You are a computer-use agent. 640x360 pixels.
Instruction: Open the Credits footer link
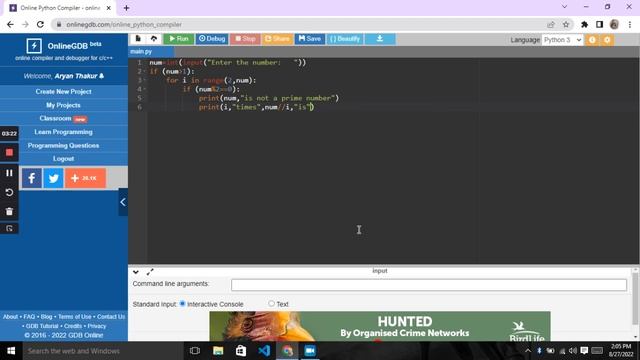click(73, 326)
